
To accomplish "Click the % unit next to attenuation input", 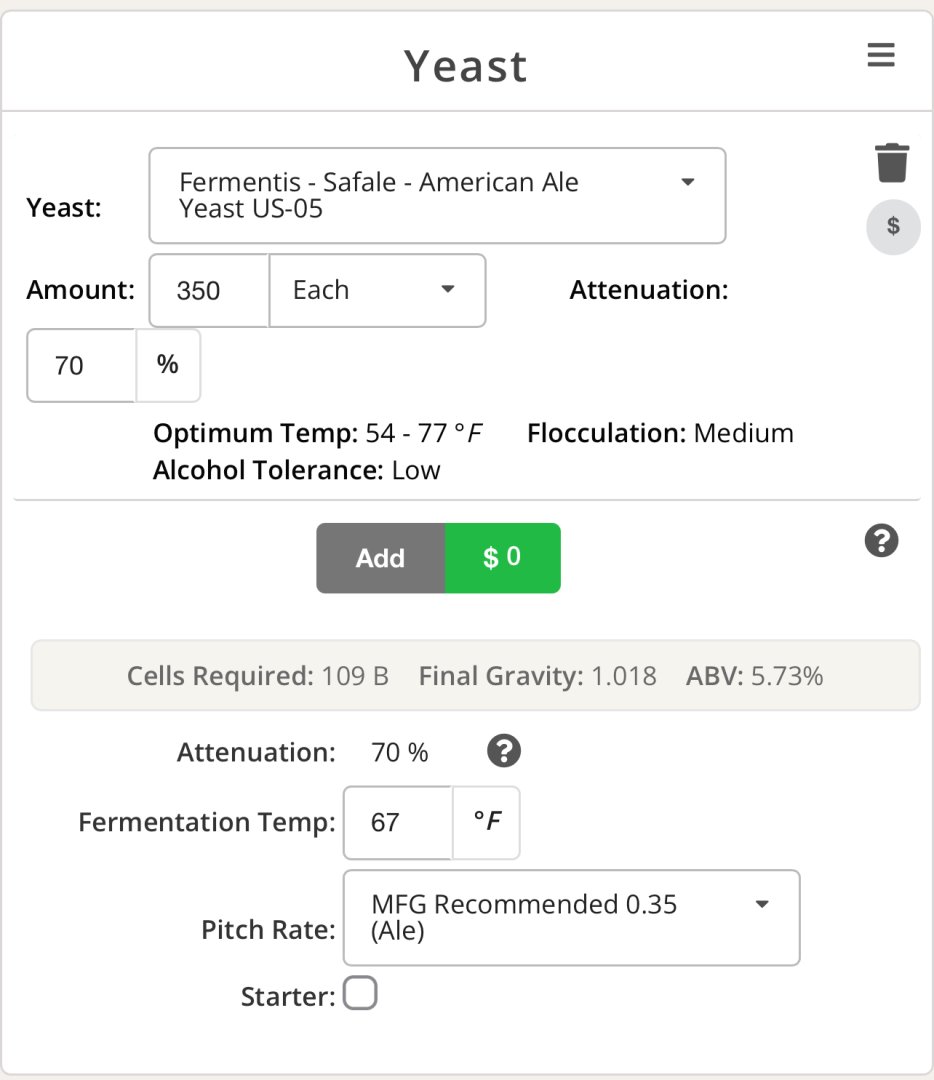I will click(168, 366).
